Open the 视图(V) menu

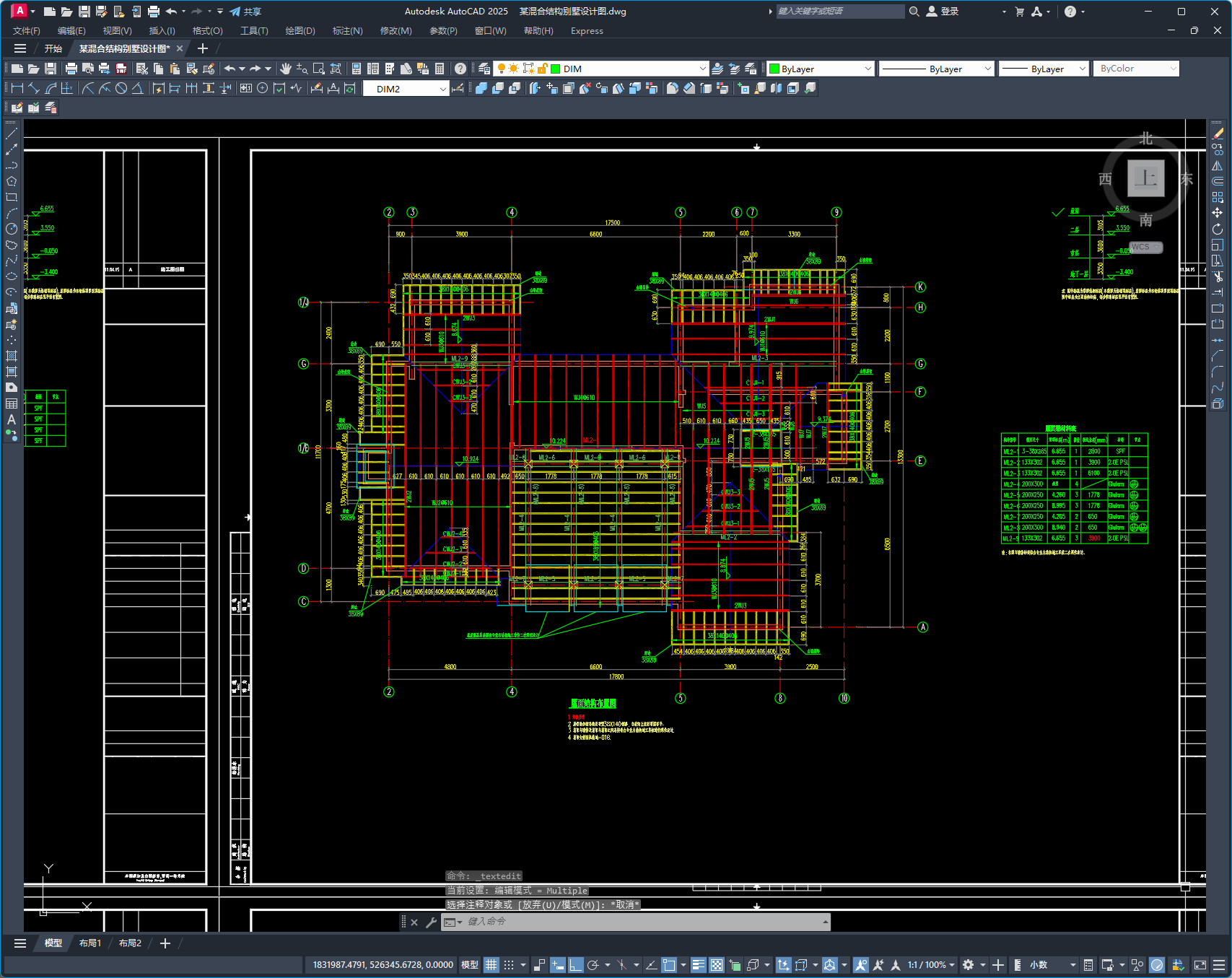coord(117,31)
